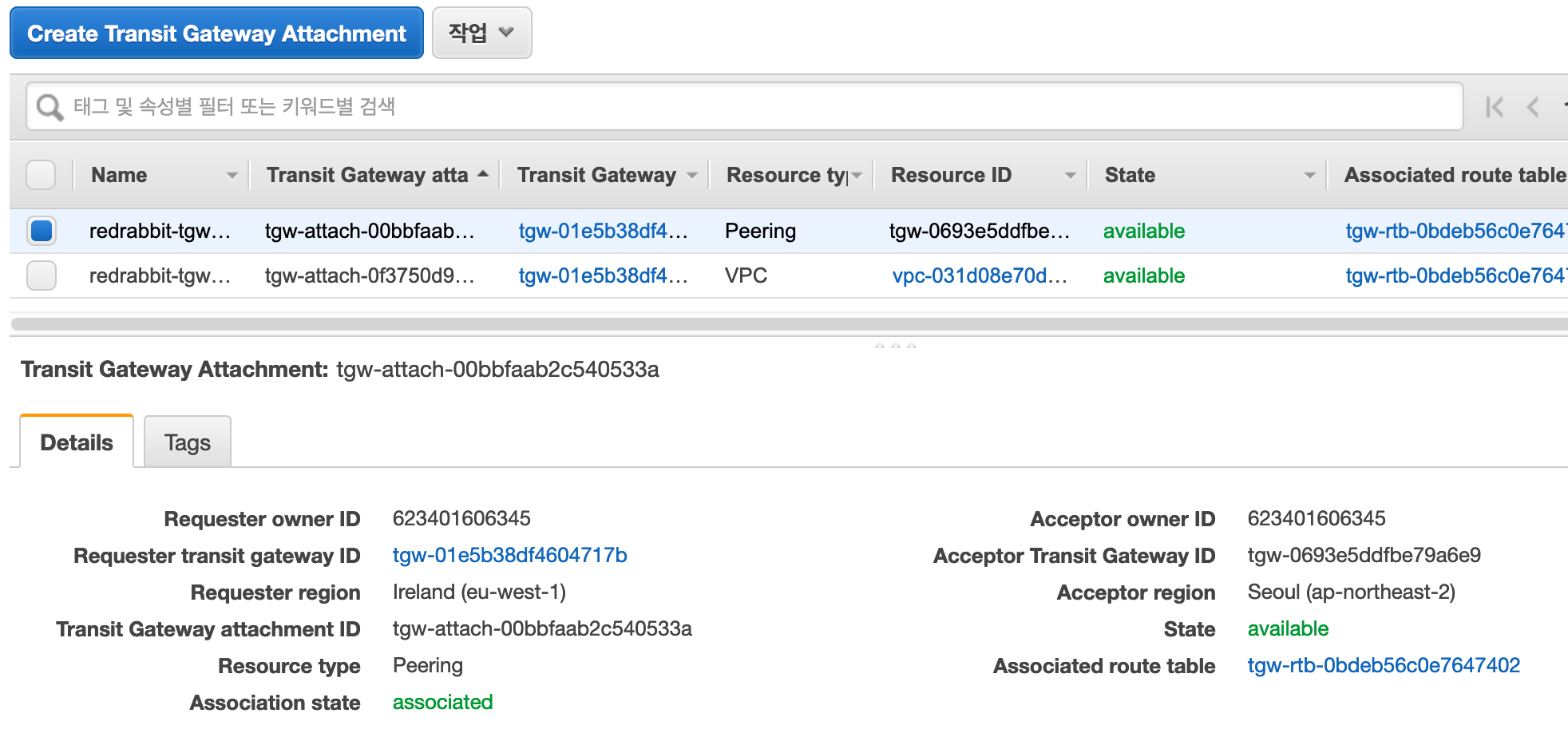
Task: Focus the tag and attribute filter search field
Action: click(x=744, y=106)
